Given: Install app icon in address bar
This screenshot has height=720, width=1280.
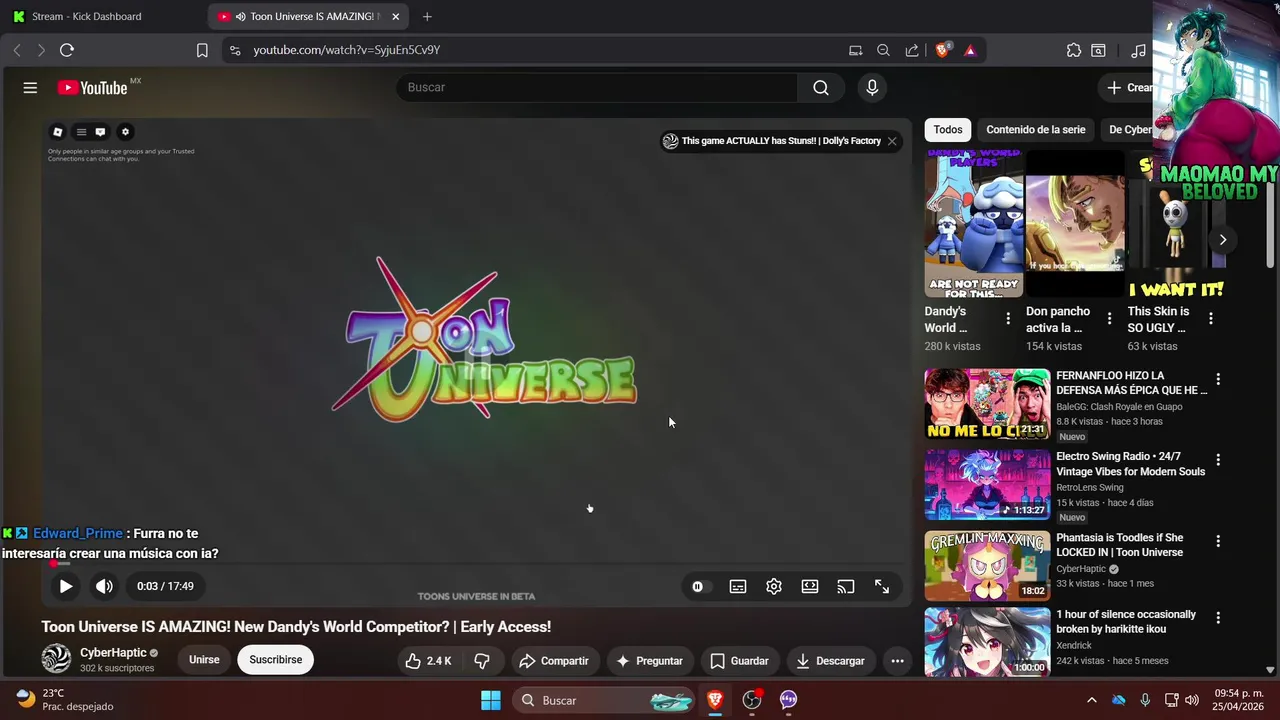Looking at the screenshot, I should pos(855,50).
